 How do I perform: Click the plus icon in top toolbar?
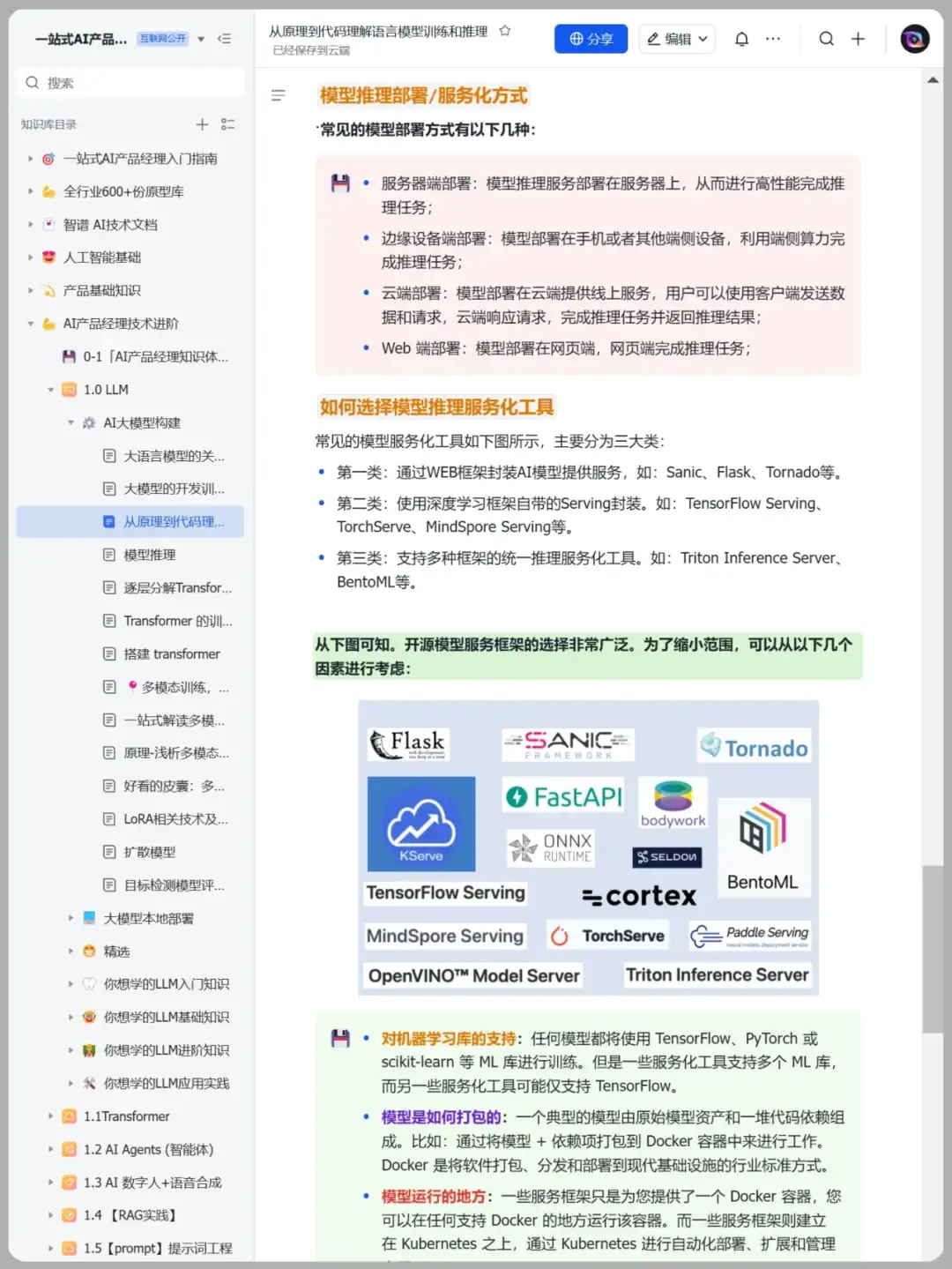pyautogui.click(x=858, y=39)
